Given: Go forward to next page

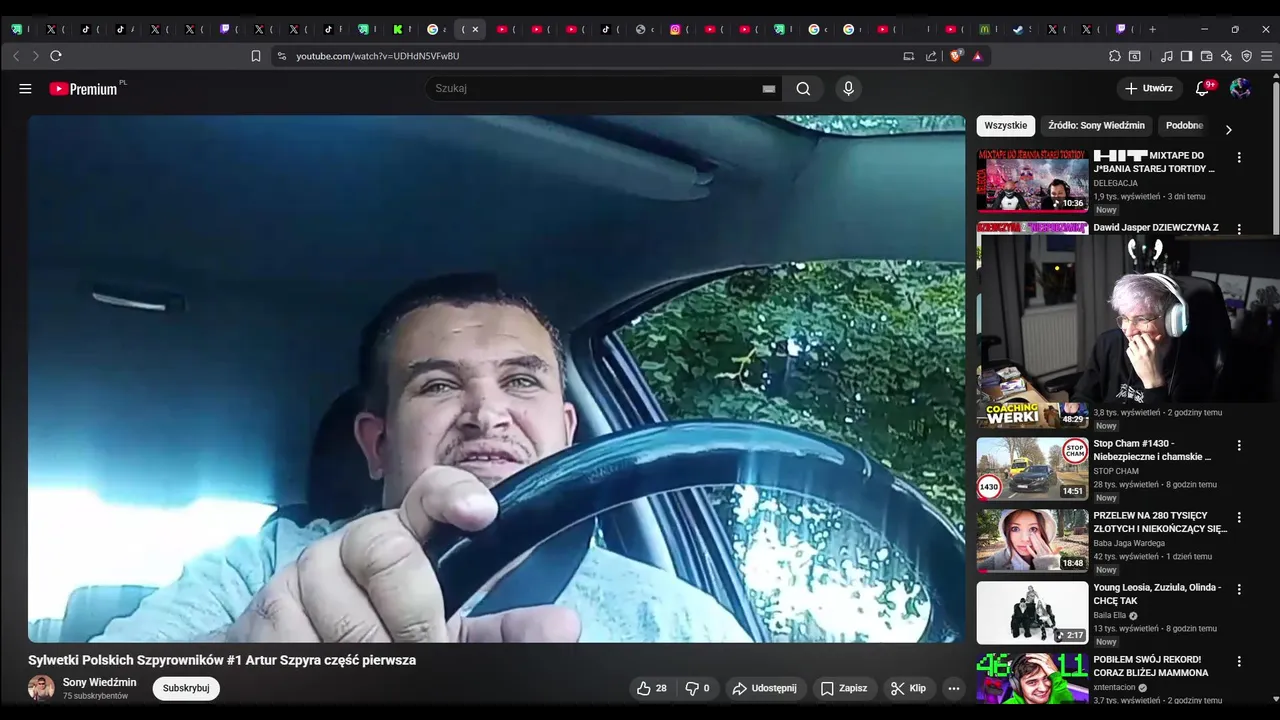Looking at the screenshot, I should point(36,56).
